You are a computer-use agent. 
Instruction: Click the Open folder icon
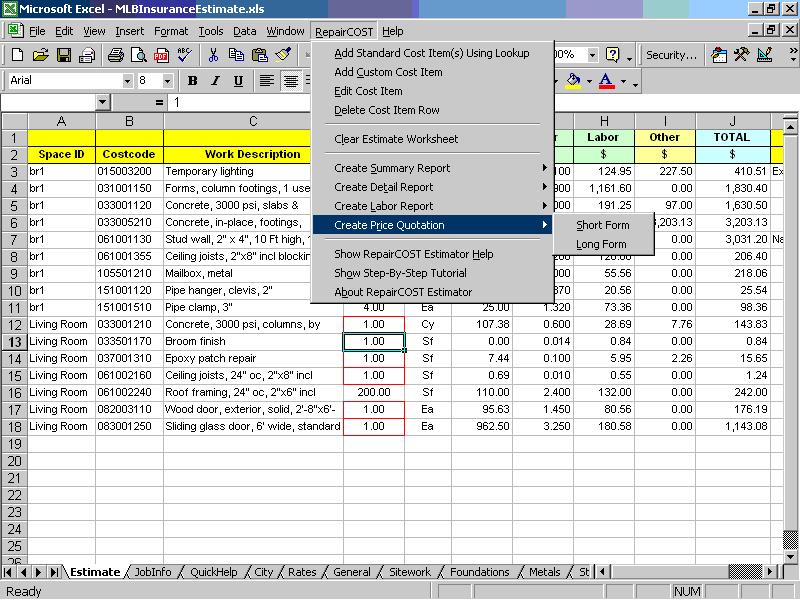point(41,55)
